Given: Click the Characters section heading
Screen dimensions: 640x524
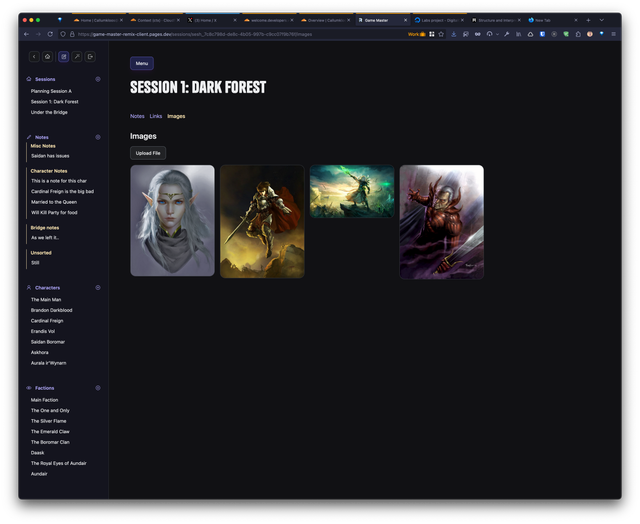Looking at the screenshot, I should [47, 288].
